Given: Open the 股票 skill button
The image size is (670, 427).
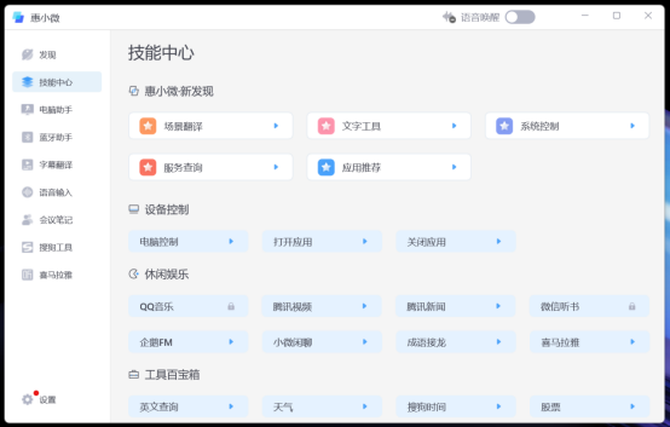Looking at the screenshot, I should tap(589, 406).
